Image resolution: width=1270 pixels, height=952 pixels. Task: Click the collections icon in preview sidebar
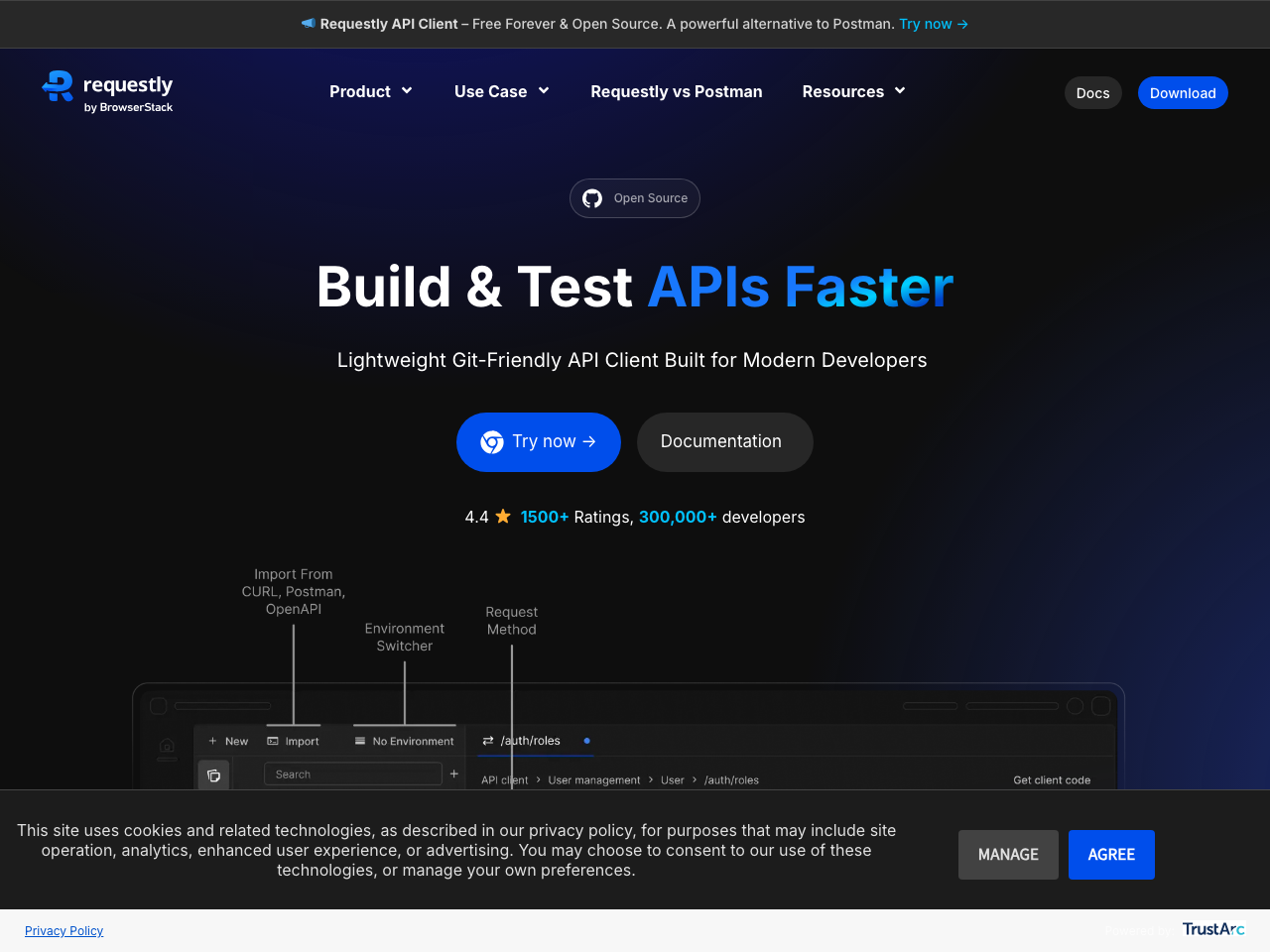214,775
